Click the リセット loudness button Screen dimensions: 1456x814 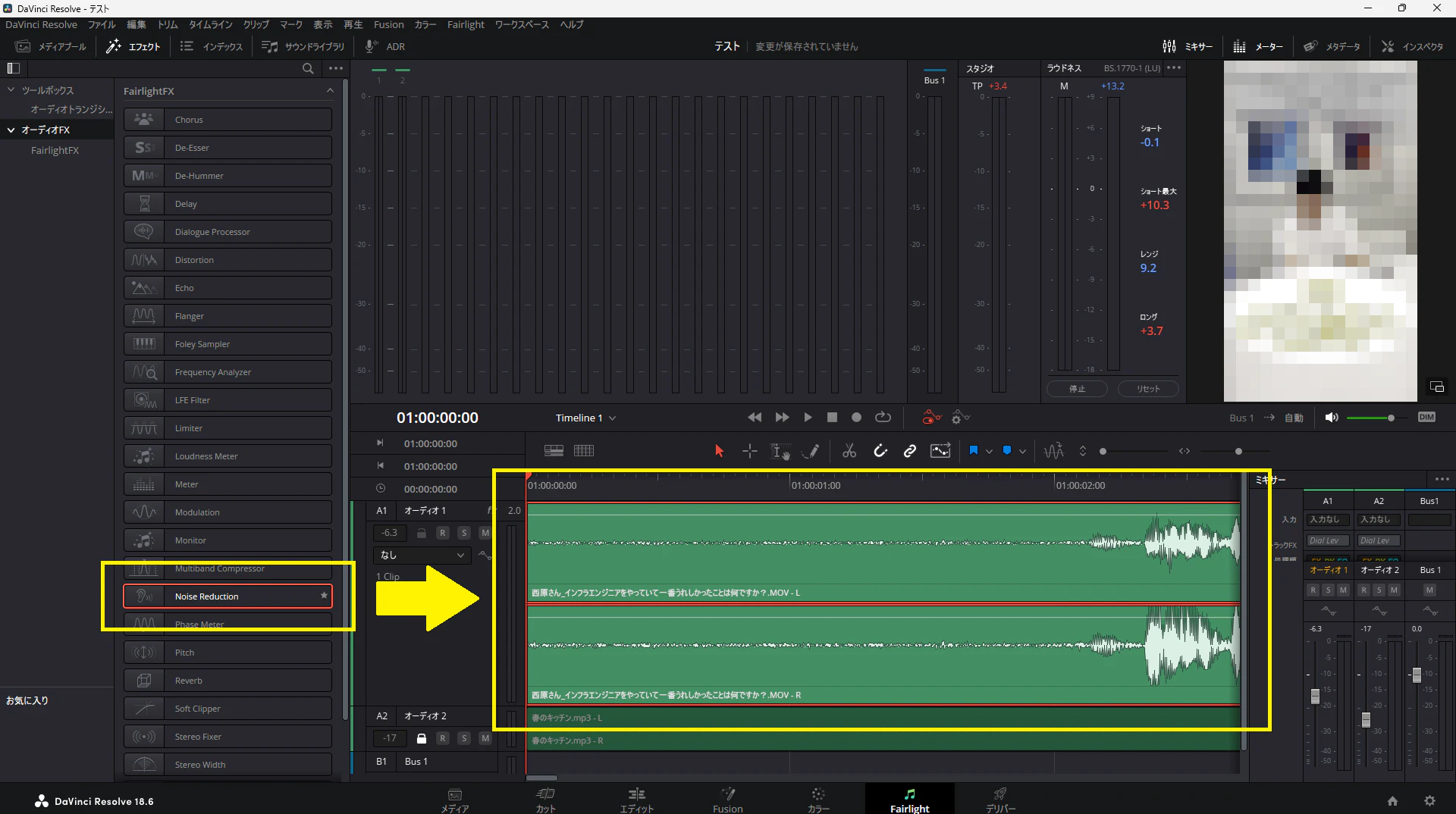point(1148,389)
